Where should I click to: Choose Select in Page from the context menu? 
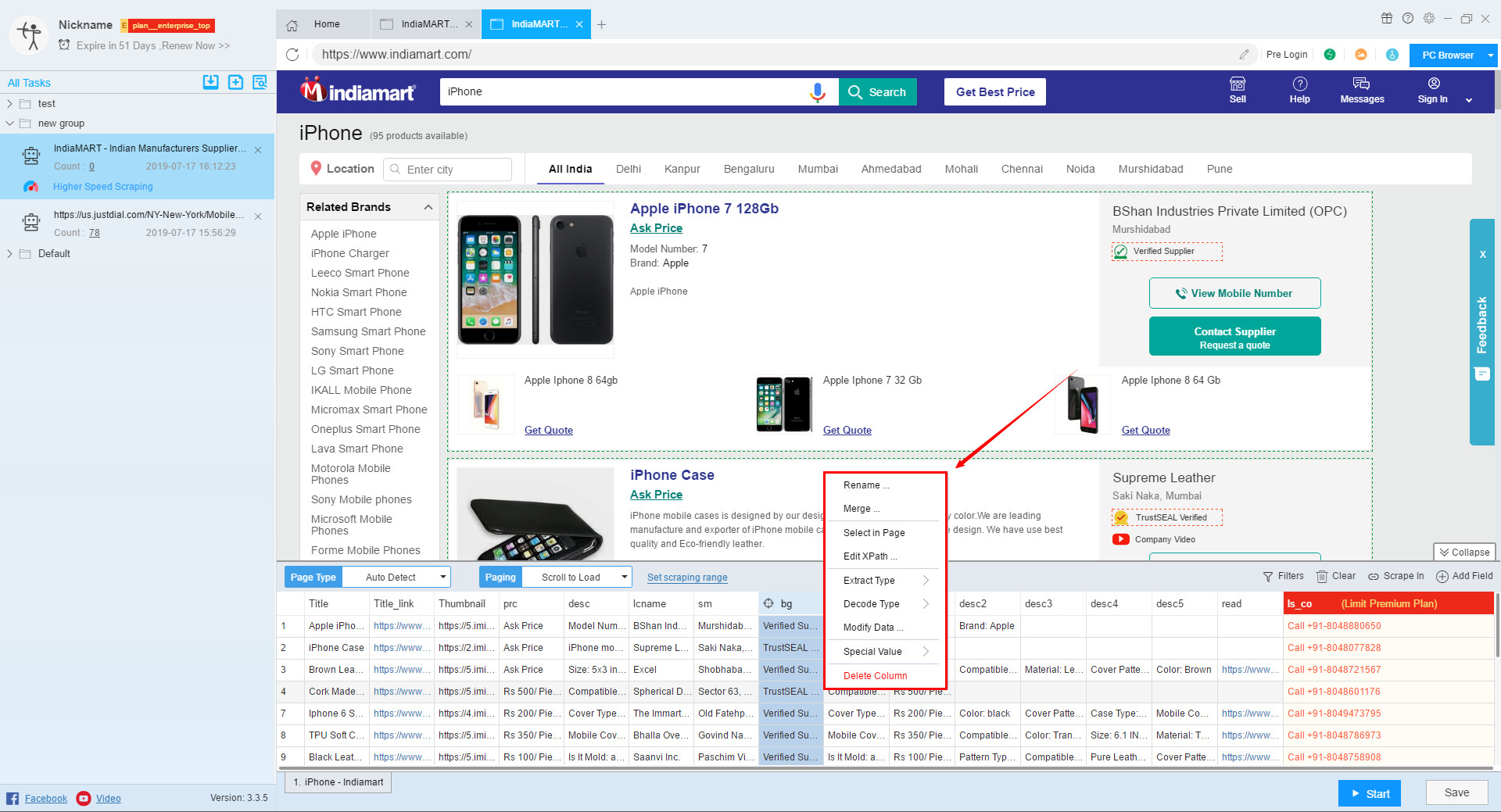[873, 532]
